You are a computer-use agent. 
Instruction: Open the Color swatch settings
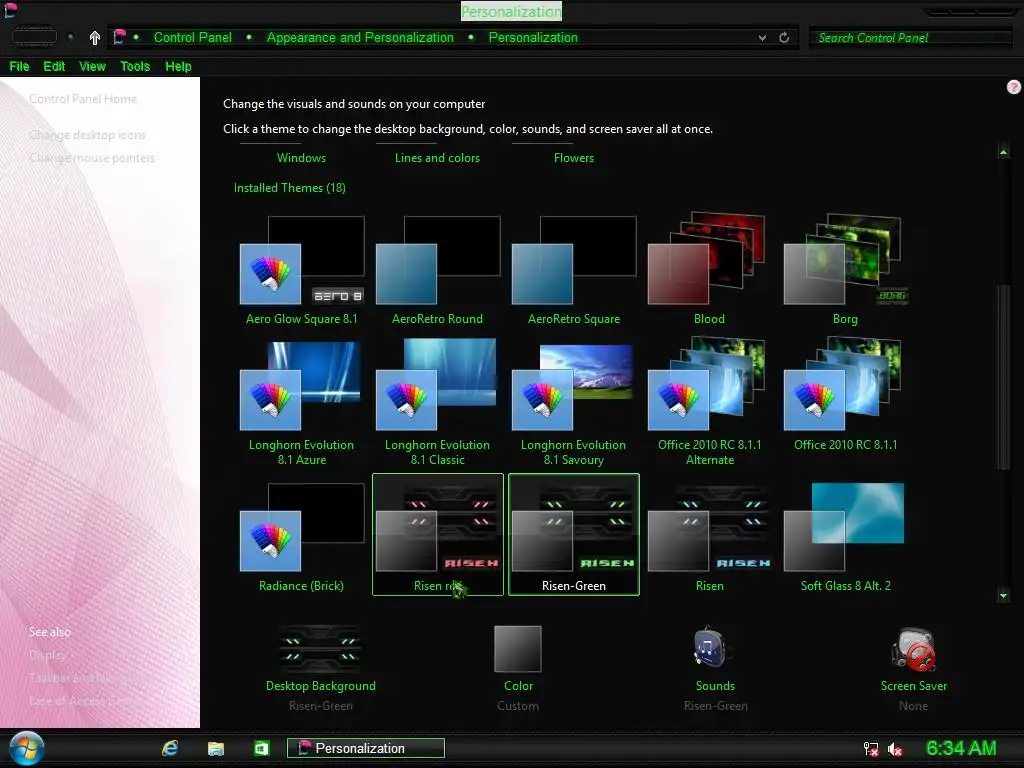(518, 649)
